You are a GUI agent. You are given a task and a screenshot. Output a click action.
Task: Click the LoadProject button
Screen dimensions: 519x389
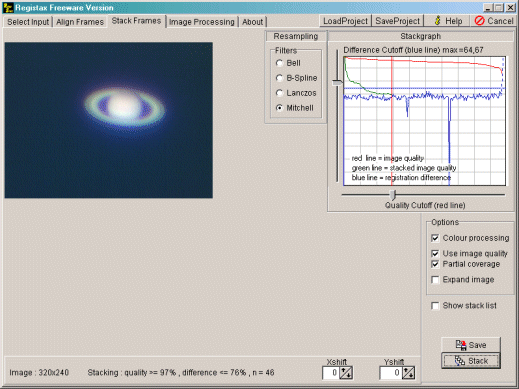click(345, 21)
